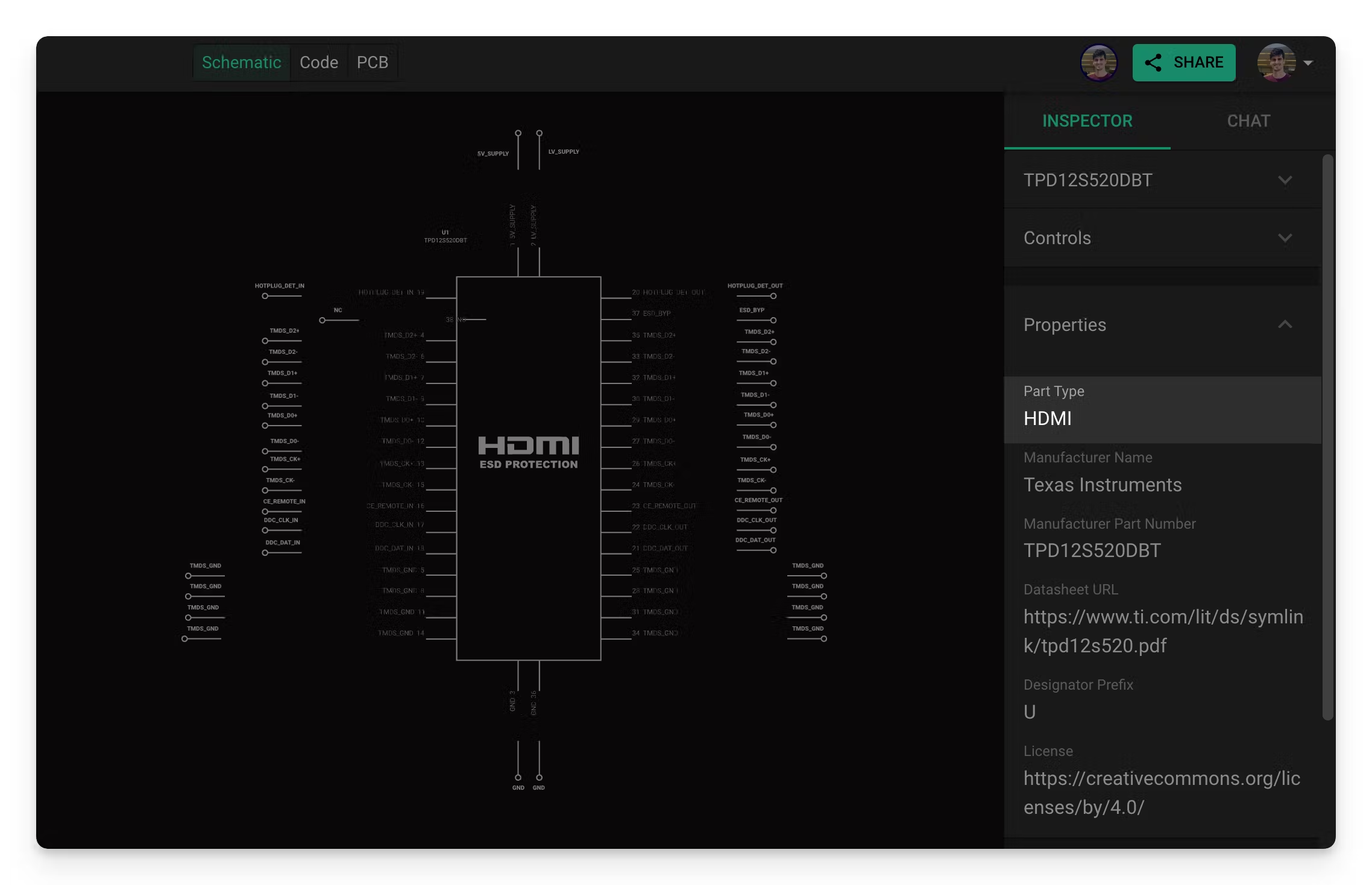The height and width of the screenshot is (885, 1372).
Task: Select the Part Type HDMI field
Action: click(x=1162, y=410)
